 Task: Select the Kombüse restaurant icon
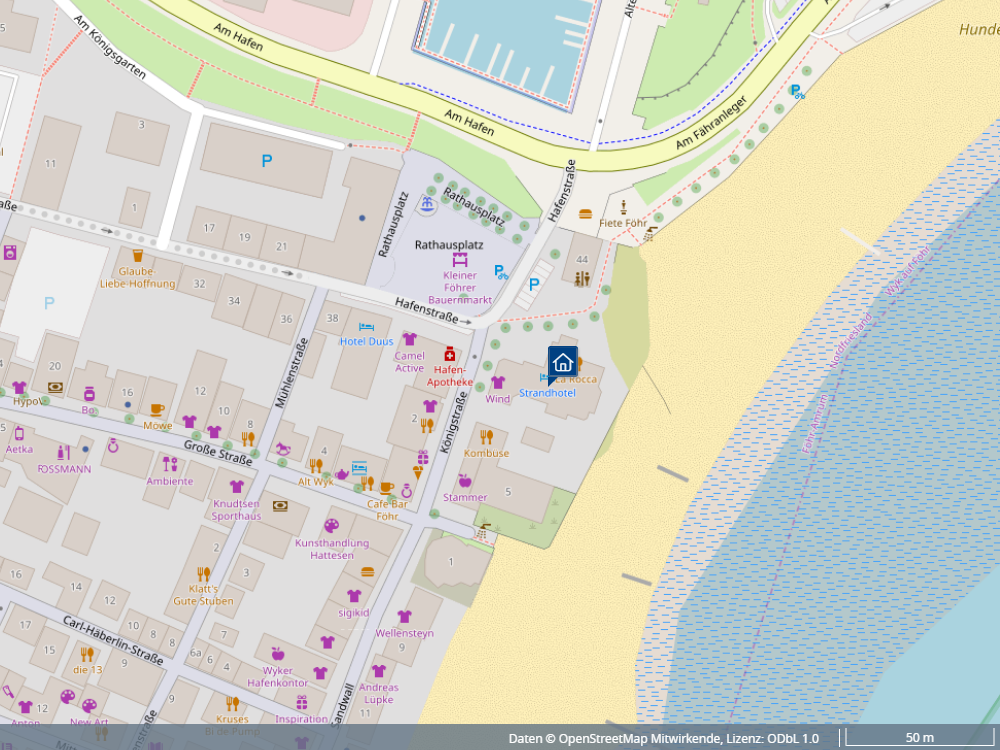(487, 437)
